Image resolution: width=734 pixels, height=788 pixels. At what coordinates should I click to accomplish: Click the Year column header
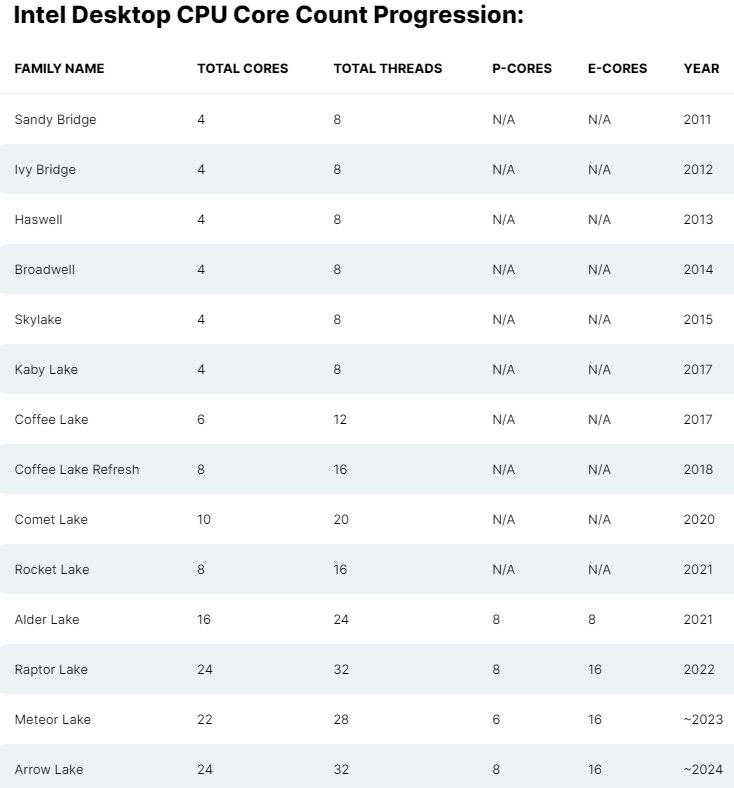pos(701,69)
